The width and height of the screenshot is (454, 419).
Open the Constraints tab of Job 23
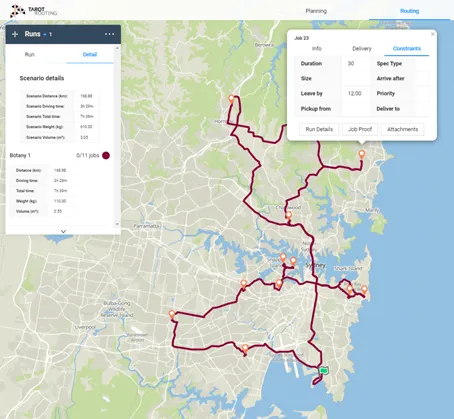coord(407,49)
